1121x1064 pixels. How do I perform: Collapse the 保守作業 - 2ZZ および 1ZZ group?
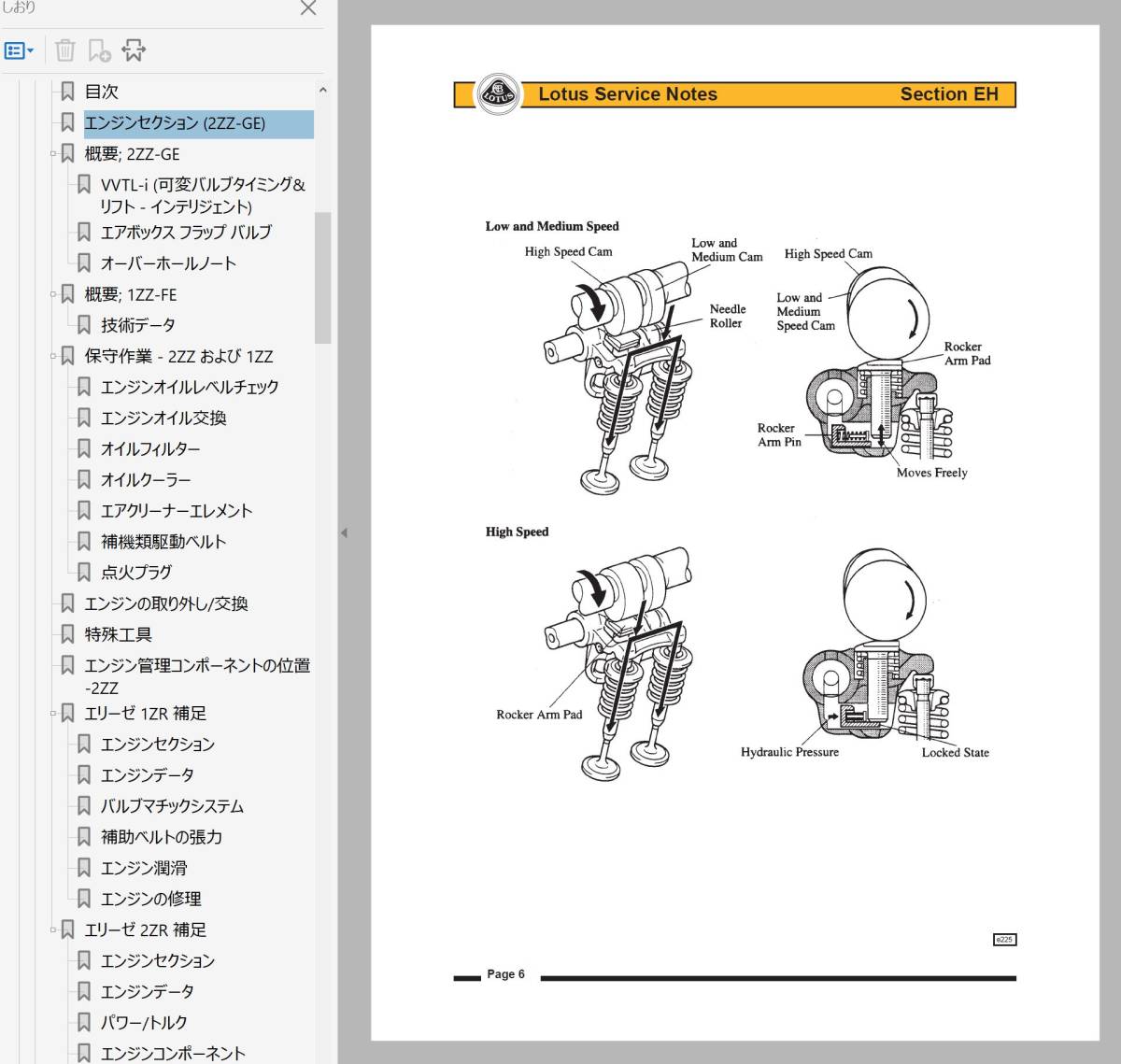[x=53, y=356]
